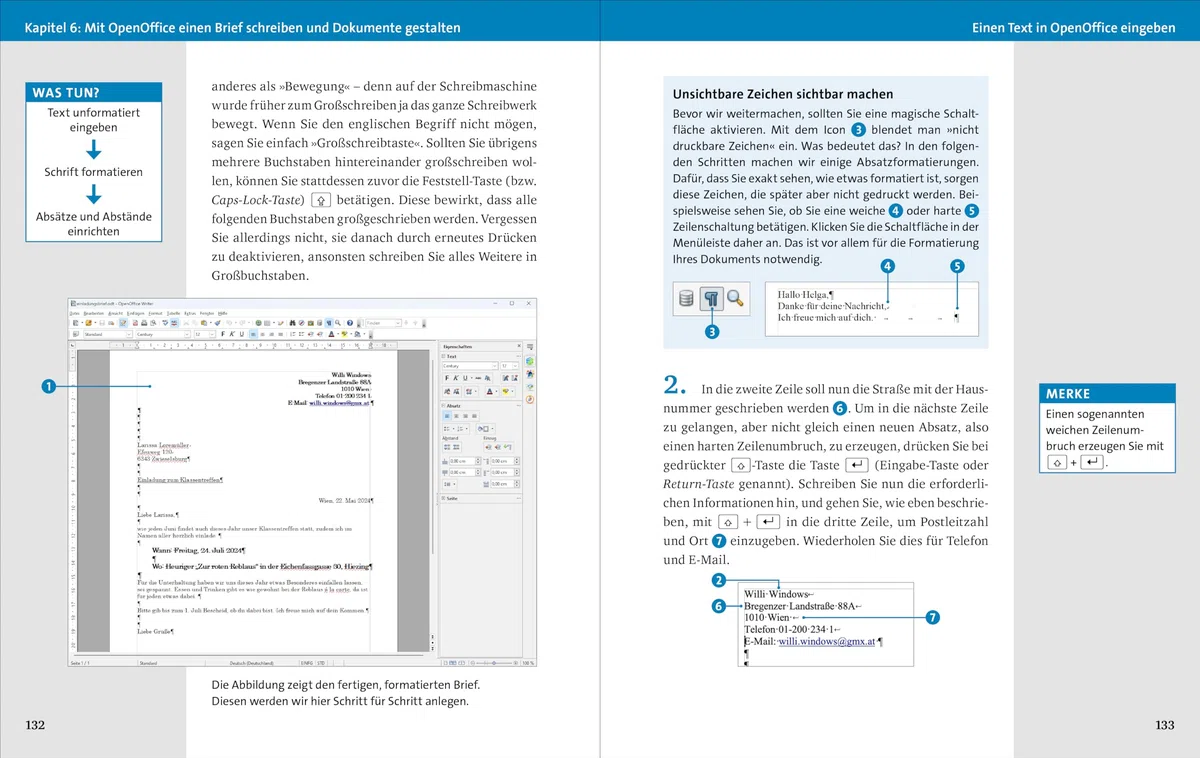Select right alignment in the formatting toolbar

271,334
